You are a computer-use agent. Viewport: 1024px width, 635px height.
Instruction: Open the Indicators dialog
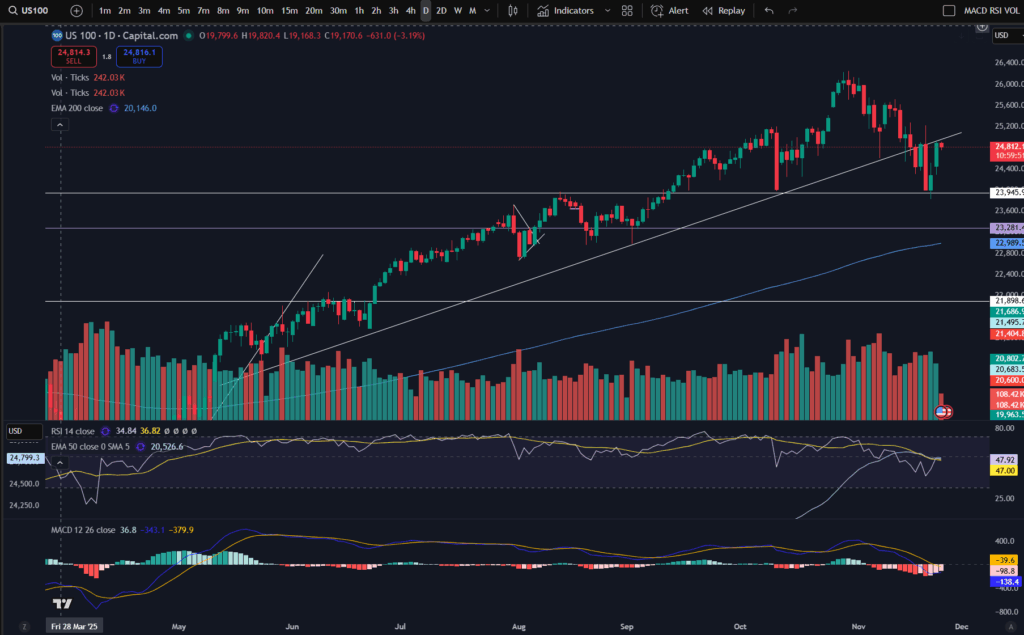tap(566, 10)
